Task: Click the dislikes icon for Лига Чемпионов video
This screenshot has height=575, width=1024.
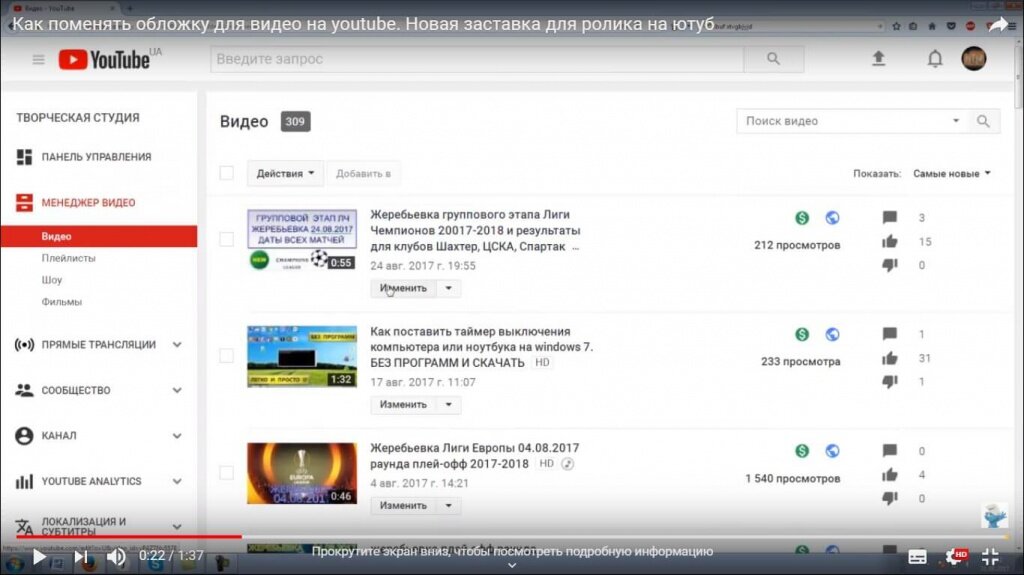Action: click(x=889, y=265)
